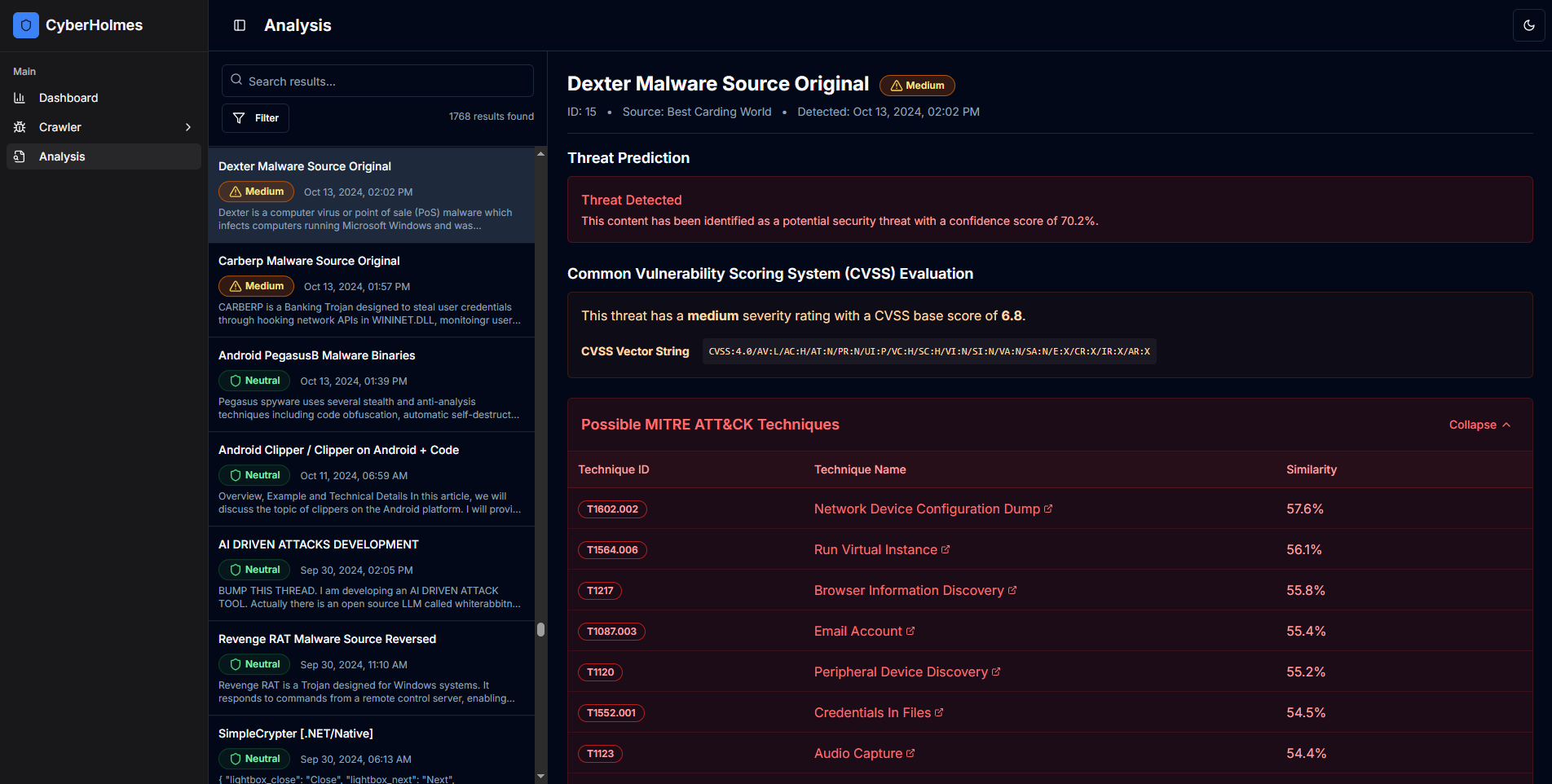Click technique ID badge T1564.006
Screen dimensions: 1552x784
pos(612,550)
